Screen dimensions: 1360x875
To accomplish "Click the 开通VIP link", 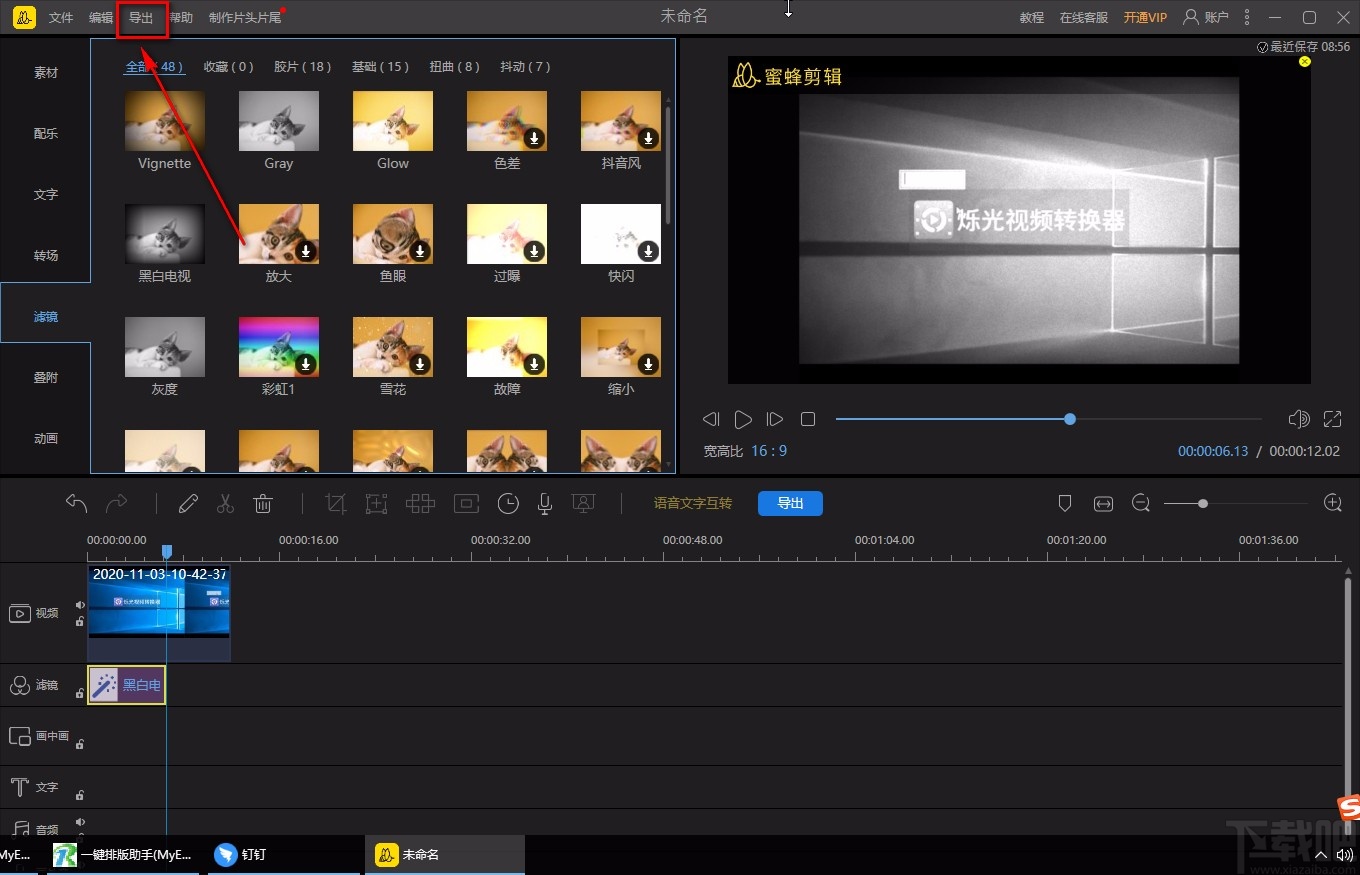I will pos(1145,18).
